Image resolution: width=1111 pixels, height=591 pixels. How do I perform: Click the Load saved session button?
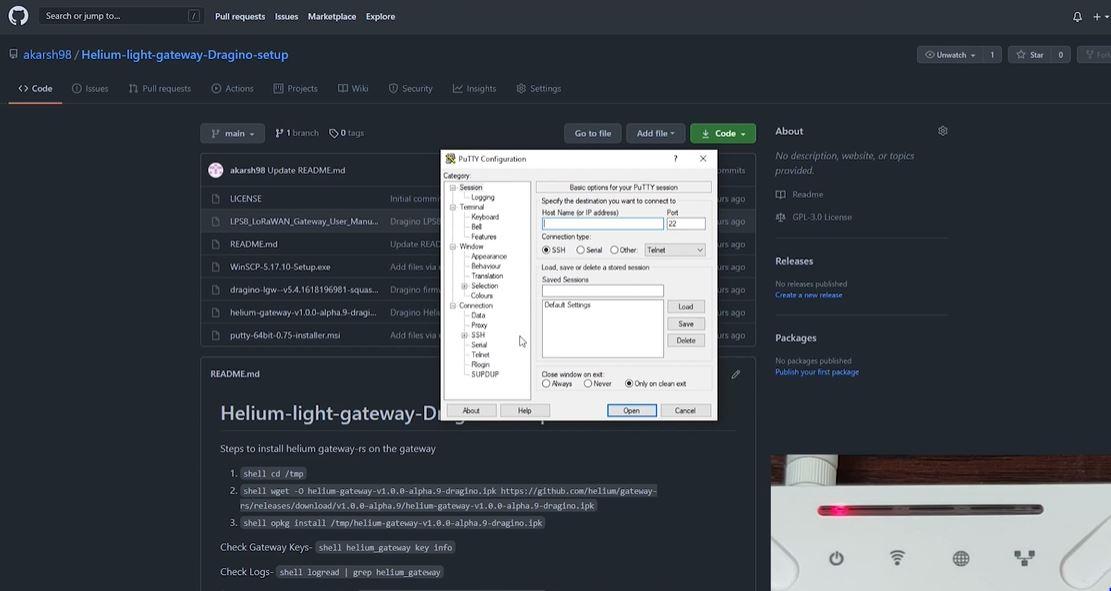pos(686,307)
